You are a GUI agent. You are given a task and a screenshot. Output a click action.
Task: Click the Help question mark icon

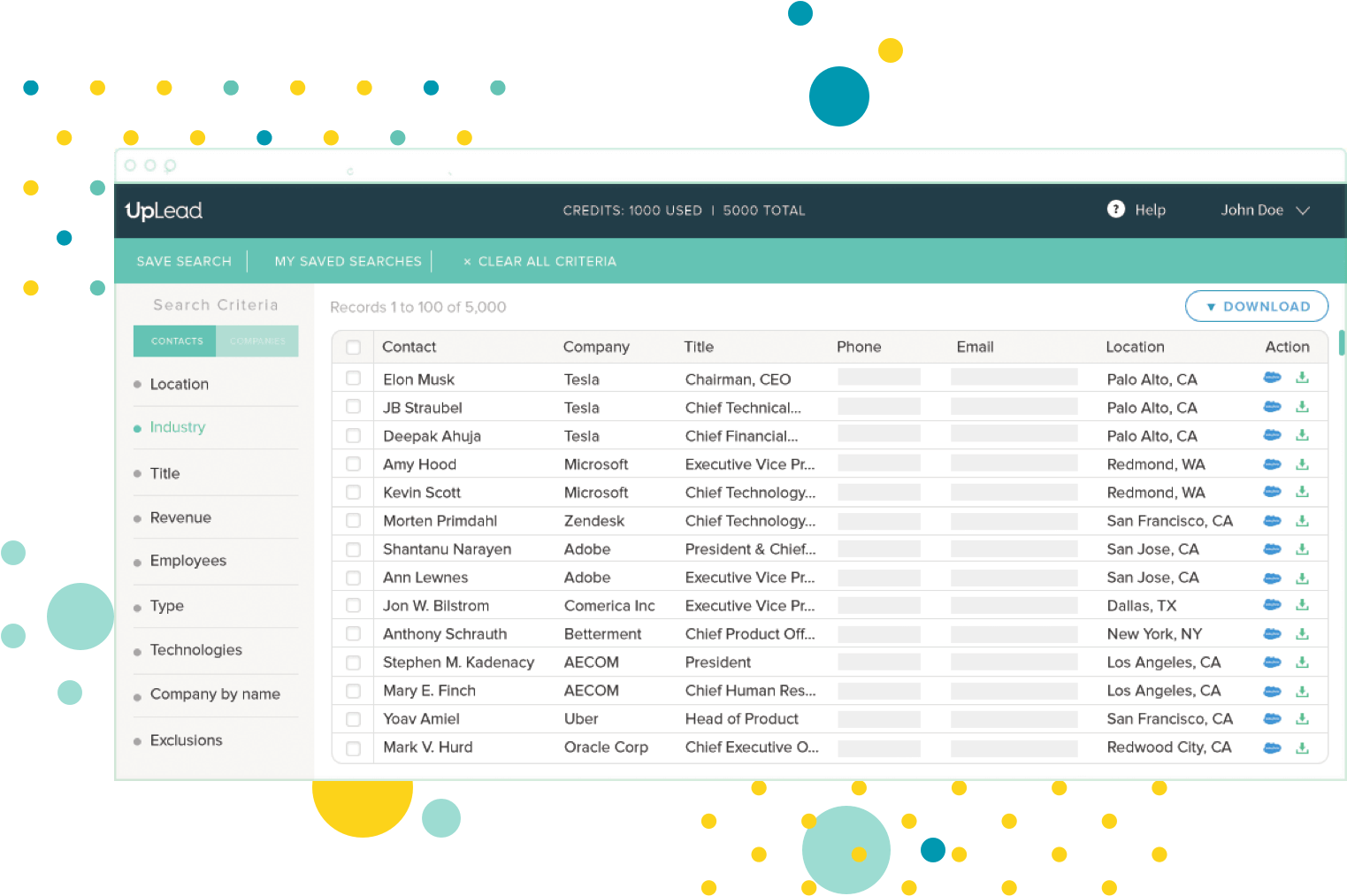(1115, 210)
